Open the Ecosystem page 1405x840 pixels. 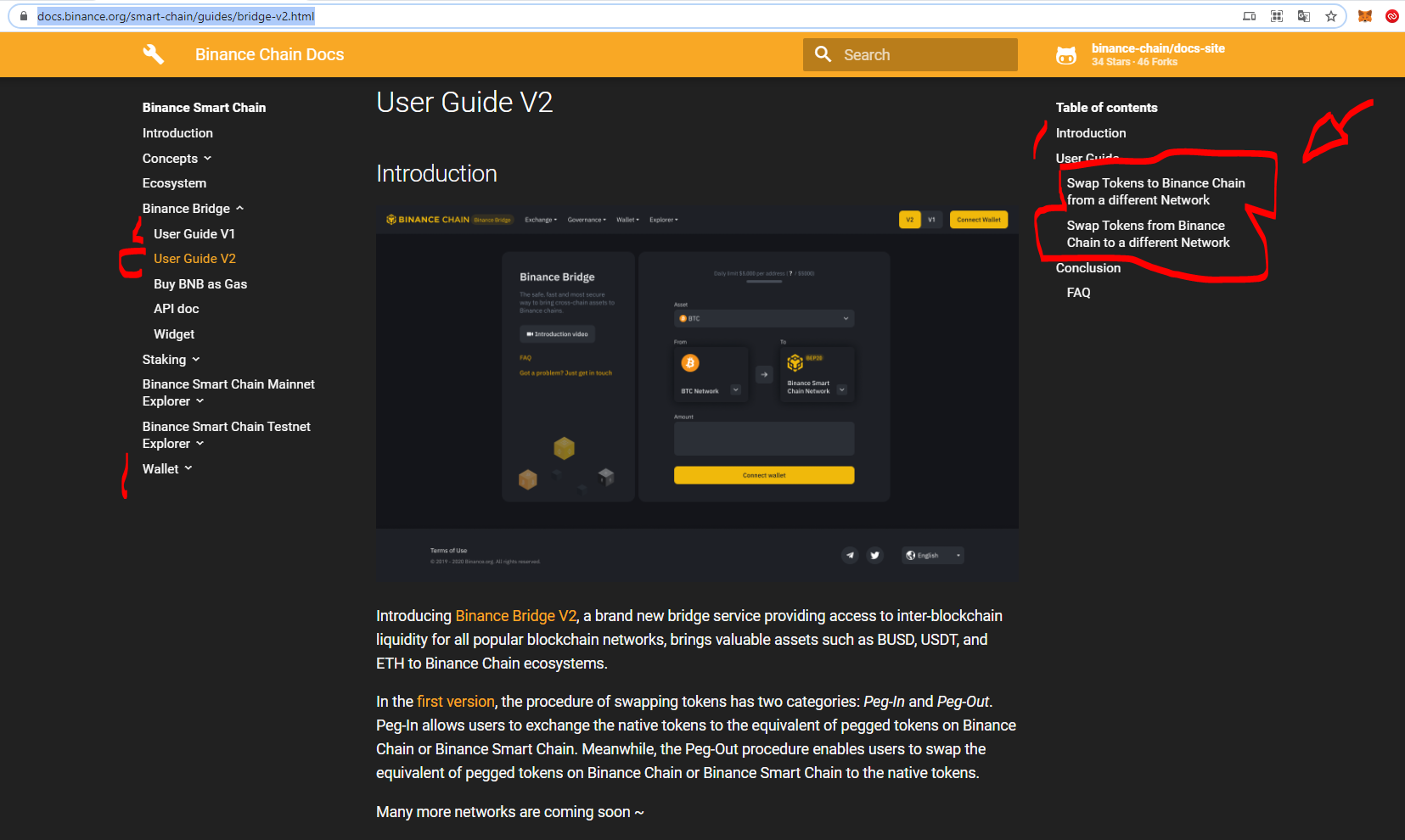(x=174, y=183)
